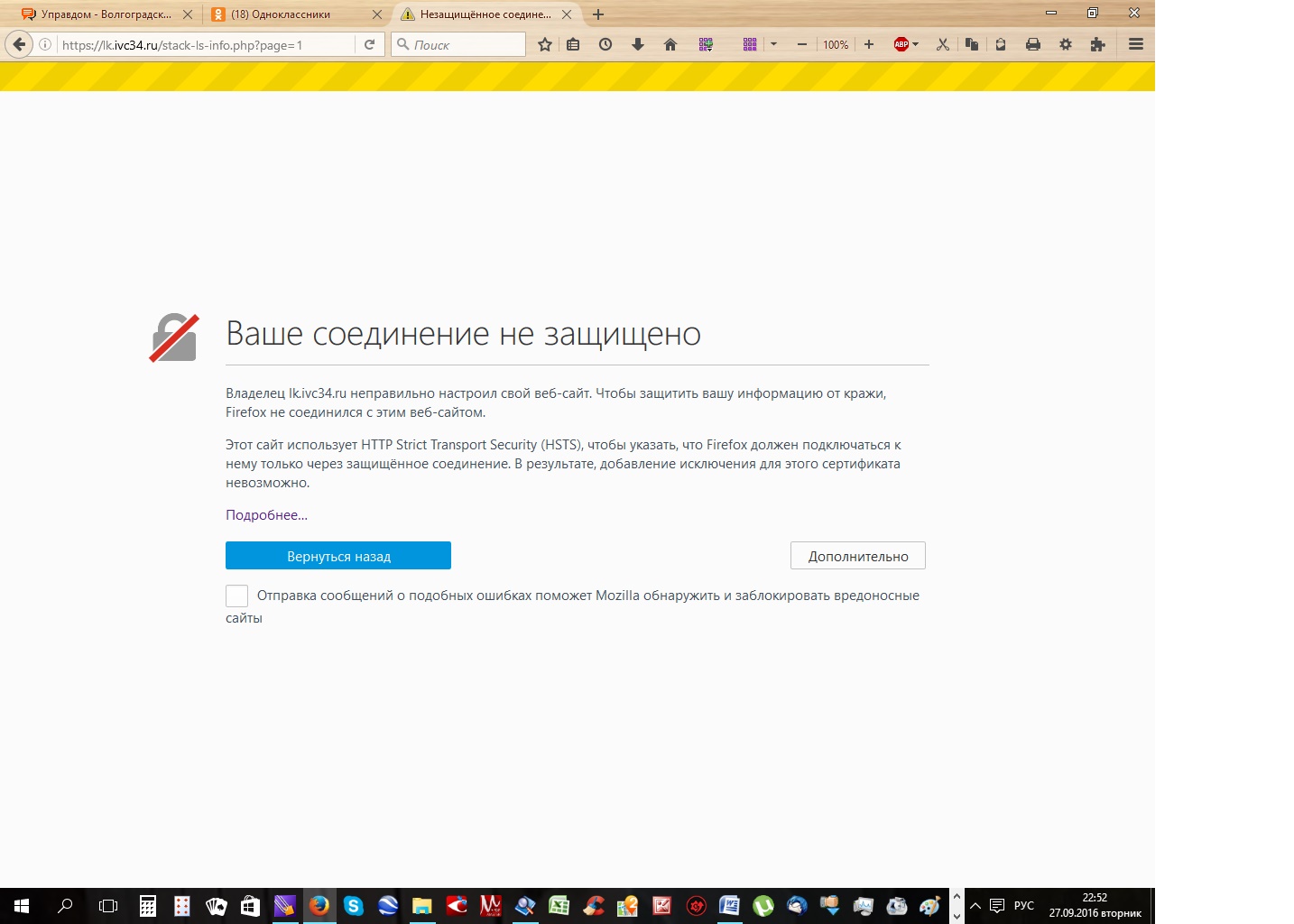Image resolution: width=1294 pixels, height=924 pixels.
Task: Open settings gear icon in toolbar
Action: pos(1066,44)
